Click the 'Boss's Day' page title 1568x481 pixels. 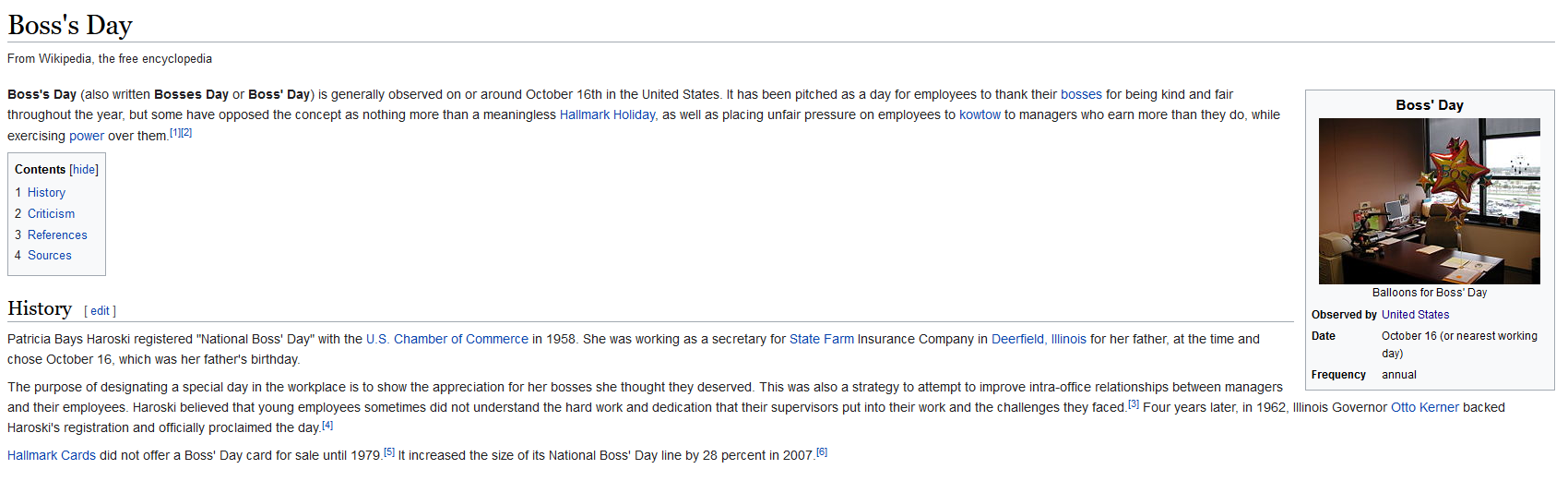click(70, 25)
